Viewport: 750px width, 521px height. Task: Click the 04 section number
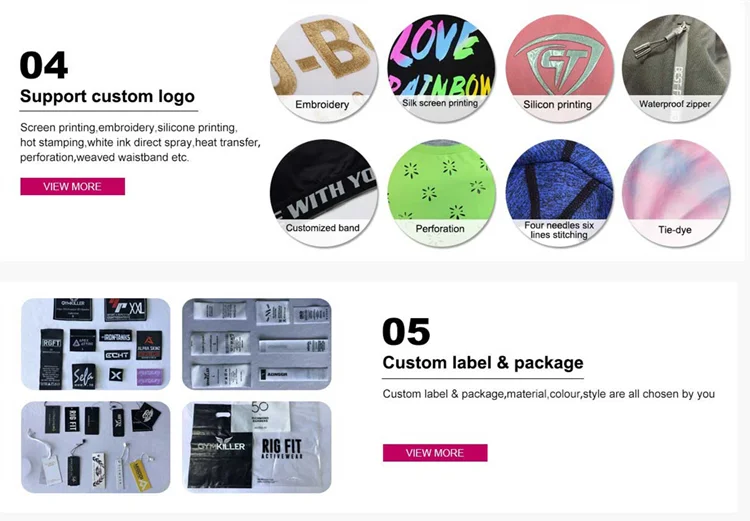coord(44,66)
